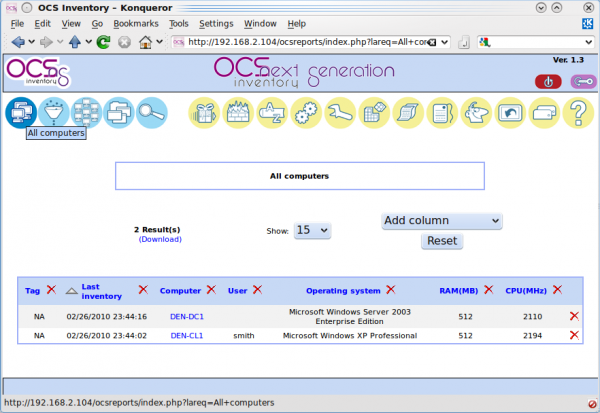Open the DEN-DC1 computer link
The image size is (600, 413).
click(x=187, y=317)
